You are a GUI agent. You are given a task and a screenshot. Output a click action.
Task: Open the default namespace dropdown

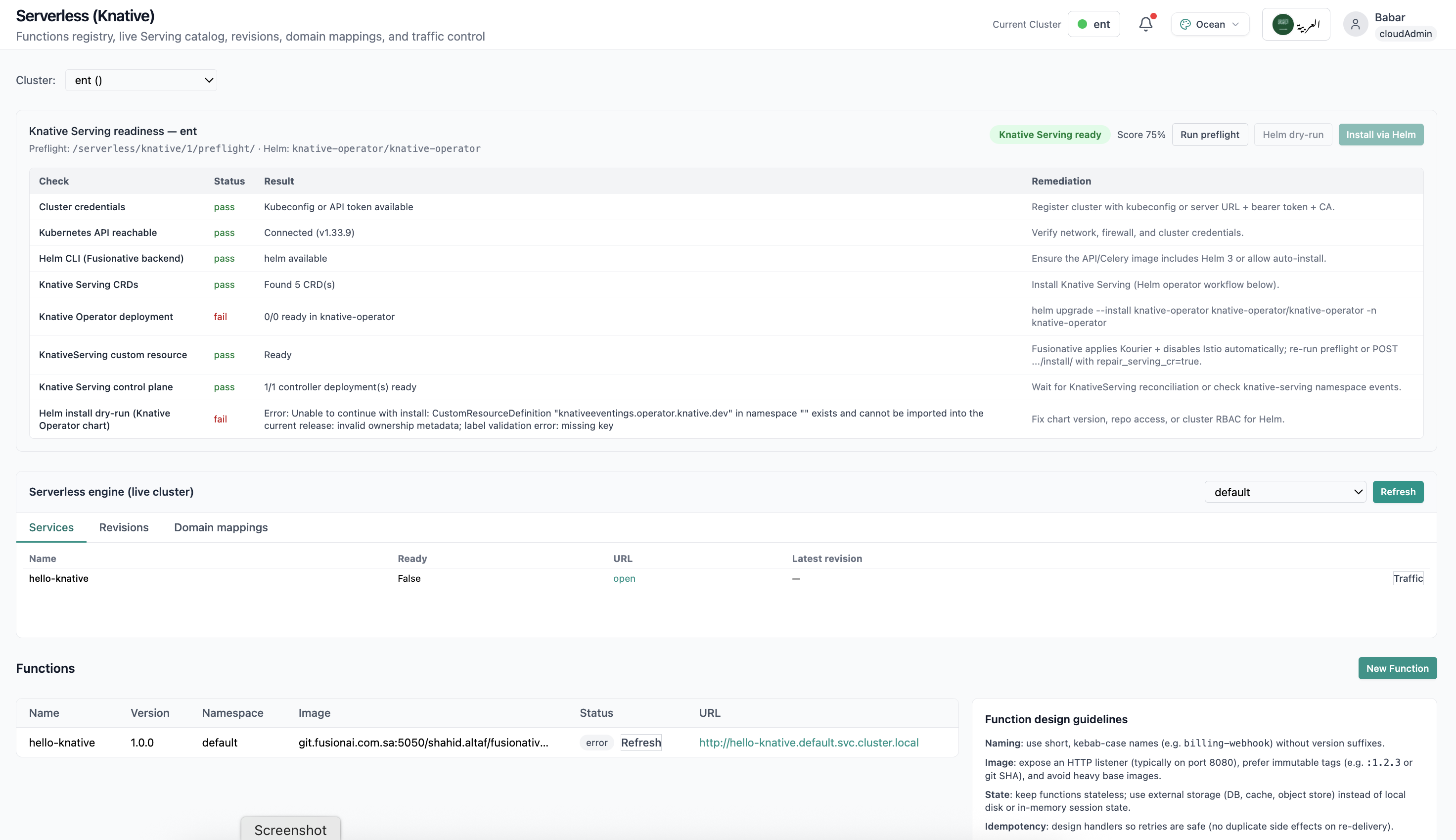point(1285,492)
